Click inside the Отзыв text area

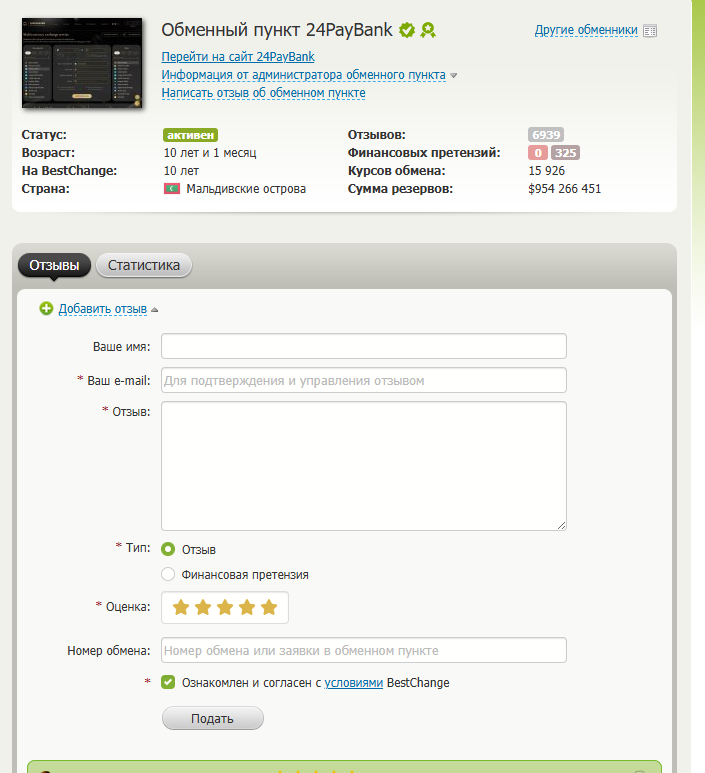(x=364, y=466)
